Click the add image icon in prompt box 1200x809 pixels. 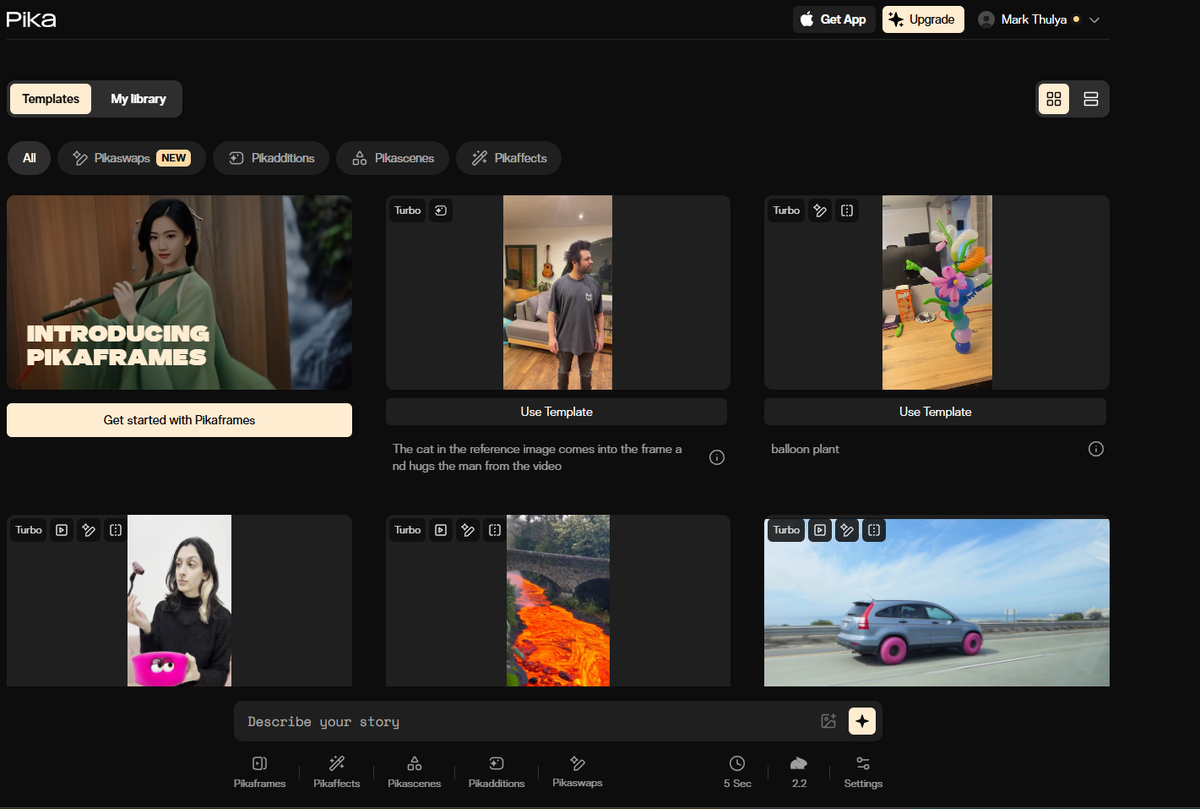[x=828, y=721]
